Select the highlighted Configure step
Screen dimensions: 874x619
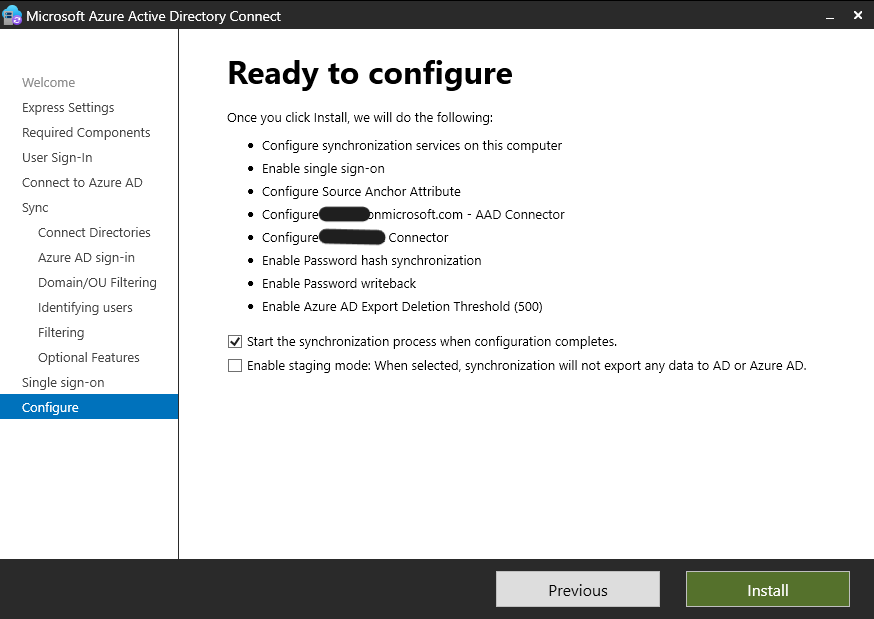tap(49, 407)
